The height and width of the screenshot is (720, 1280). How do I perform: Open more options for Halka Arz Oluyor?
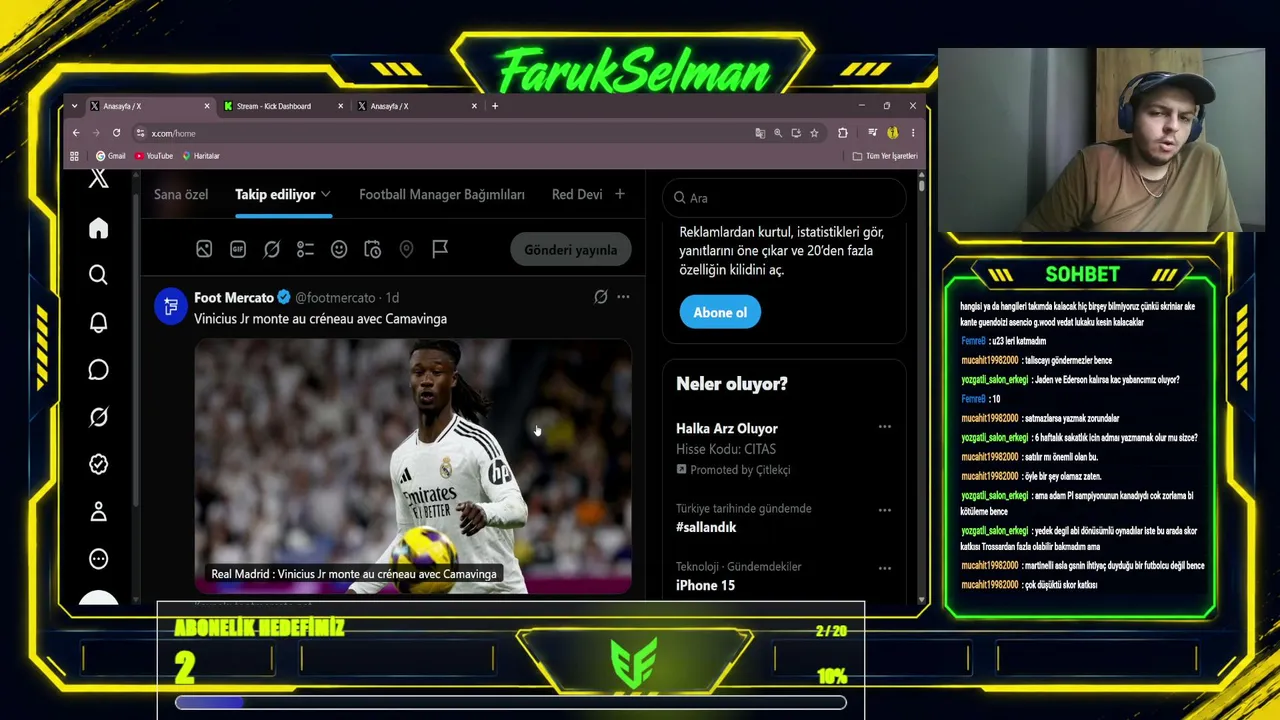click(884, 427)
